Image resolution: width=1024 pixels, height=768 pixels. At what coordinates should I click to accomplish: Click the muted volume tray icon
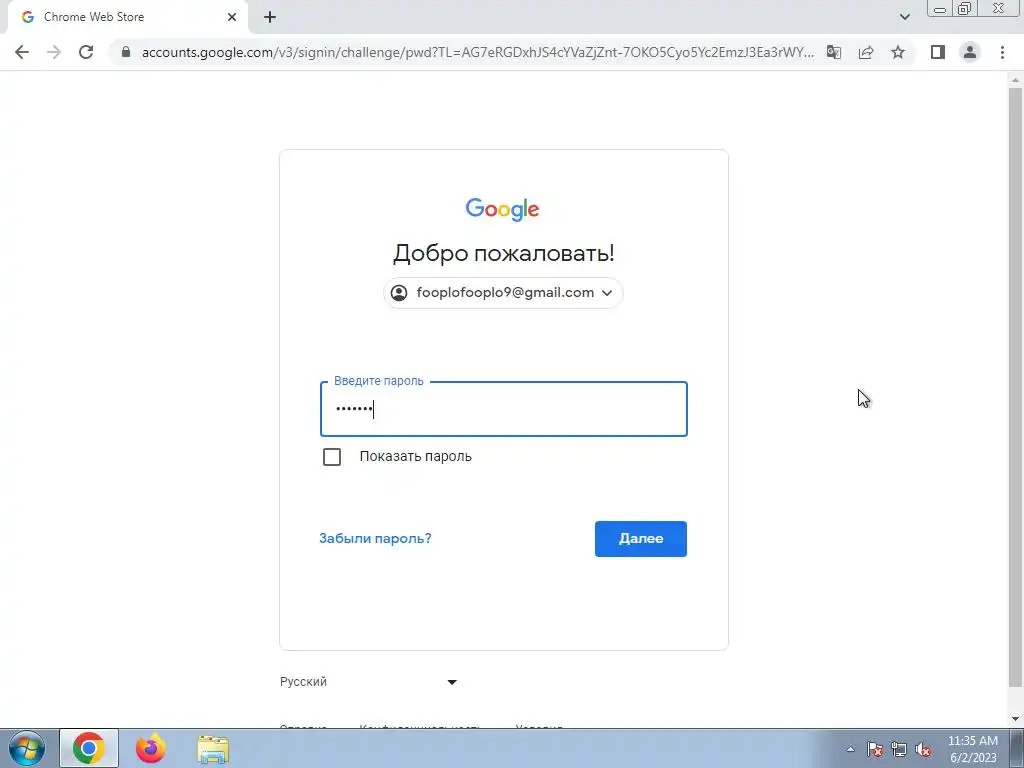(923, 749)
